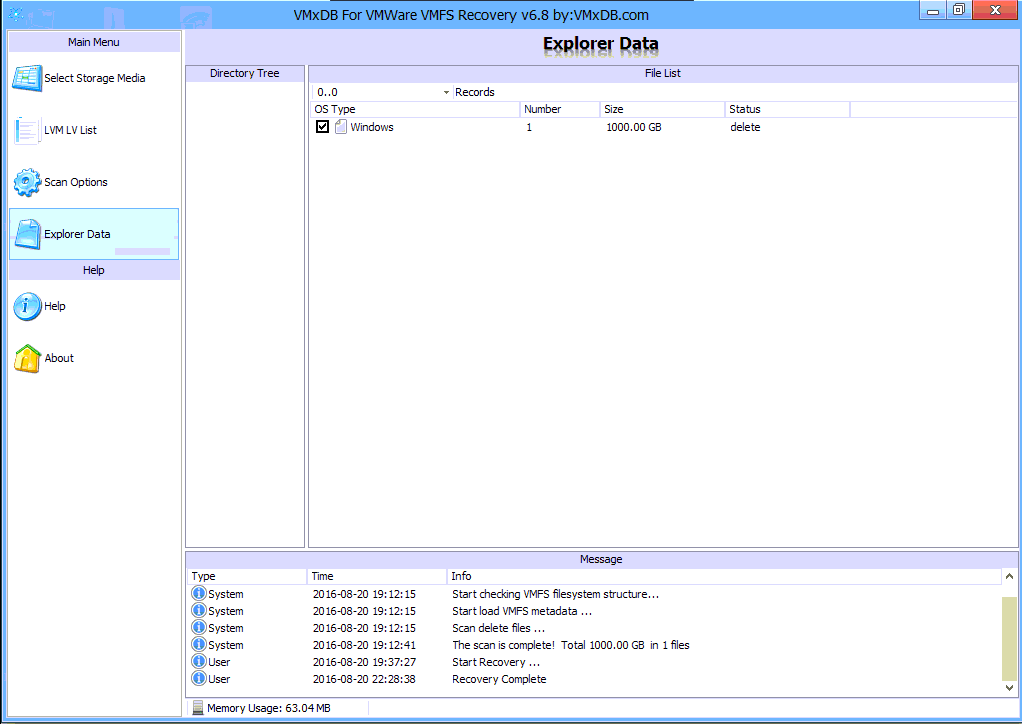Screen dimensions: 1022x724
Task: Click info icon for 'Start load VMFS metadata' message
Action: (x=199, y=611)
